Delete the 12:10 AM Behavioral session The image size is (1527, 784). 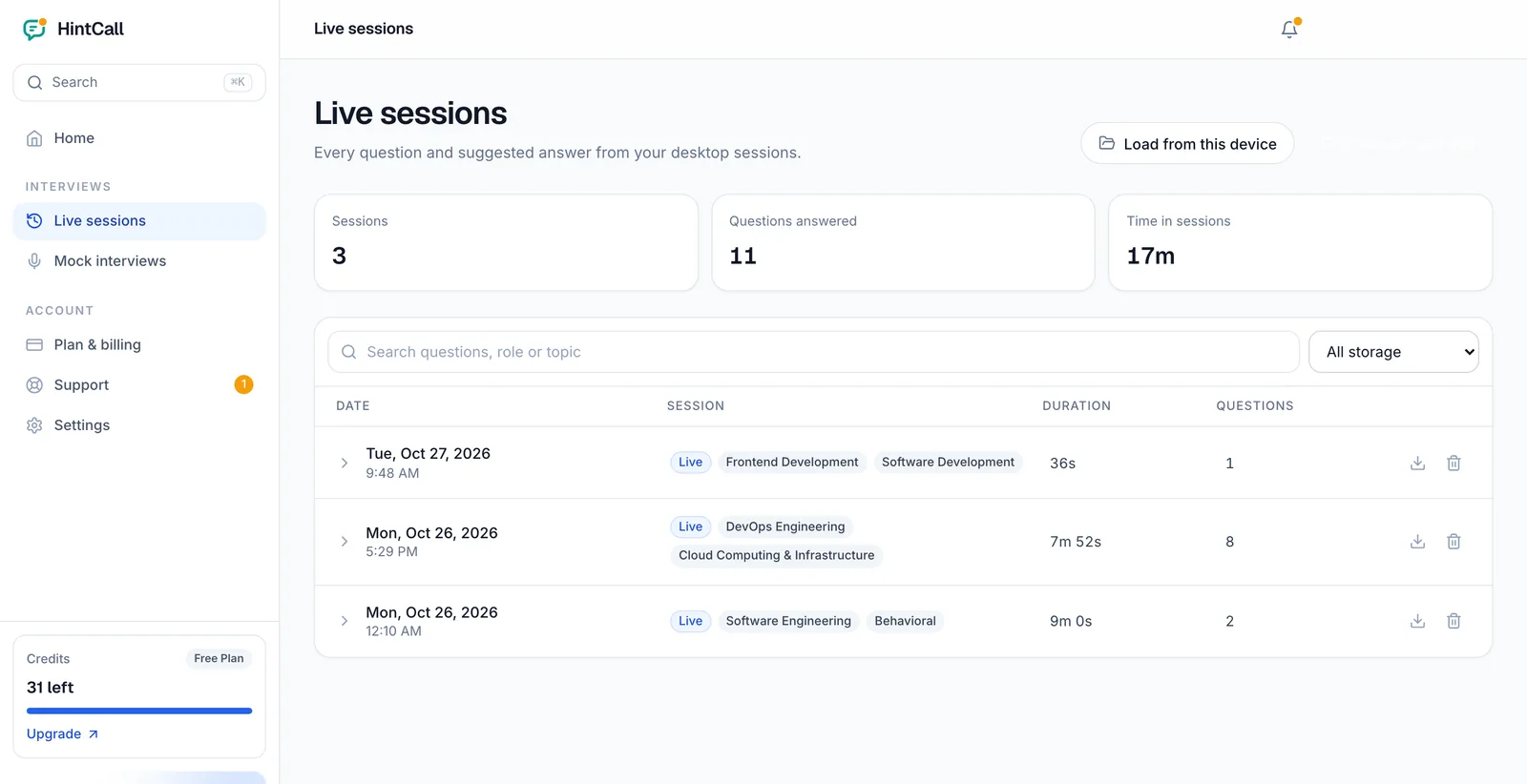pos(1454,621)
